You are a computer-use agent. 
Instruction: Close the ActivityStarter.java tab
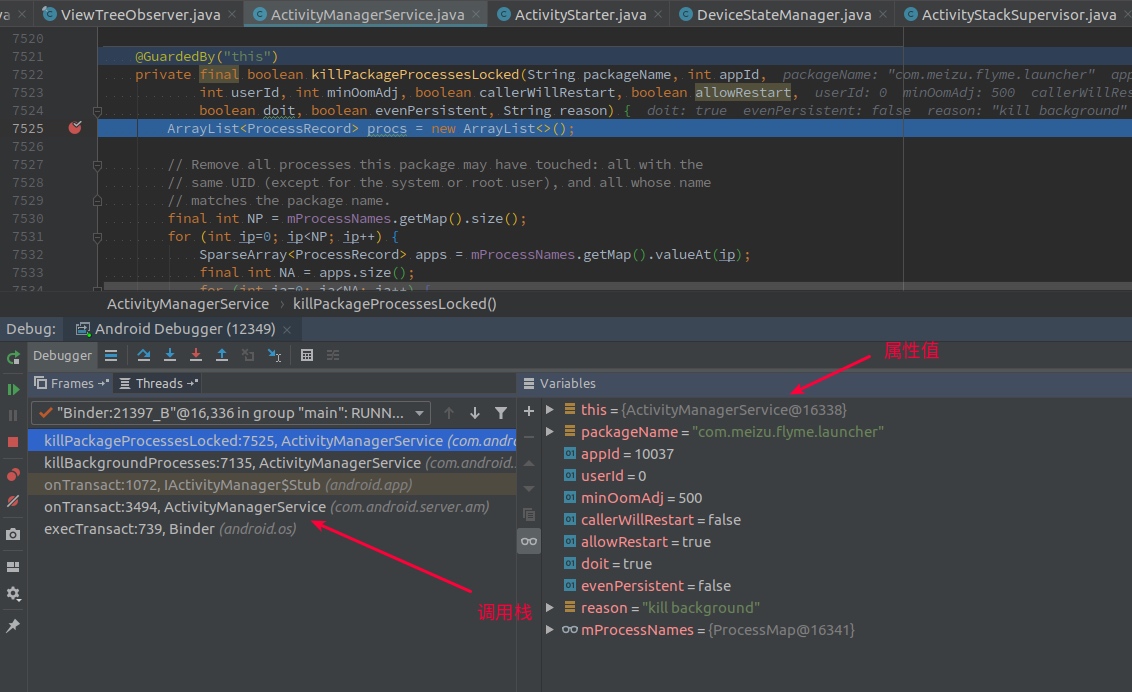point(658,14)
